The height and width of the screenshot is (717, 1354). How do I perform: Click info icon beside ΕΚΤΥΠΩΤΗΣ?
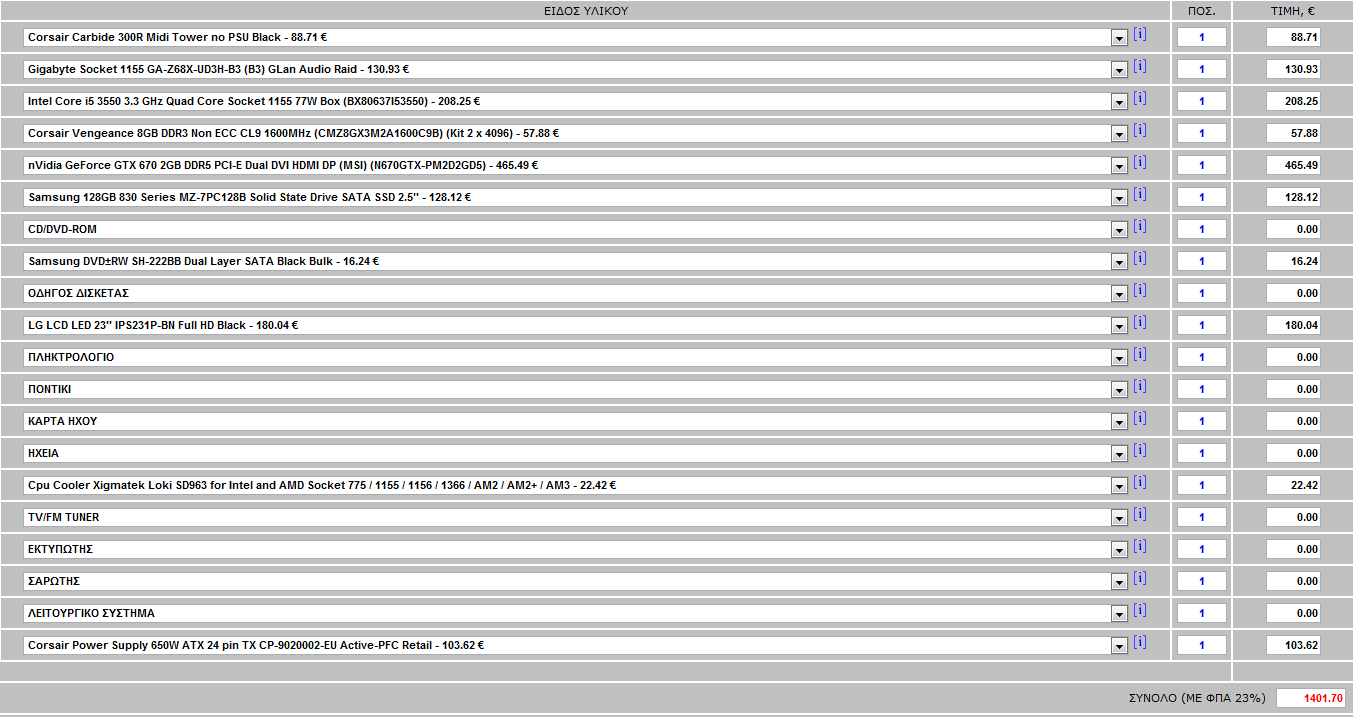(1140, 547)
